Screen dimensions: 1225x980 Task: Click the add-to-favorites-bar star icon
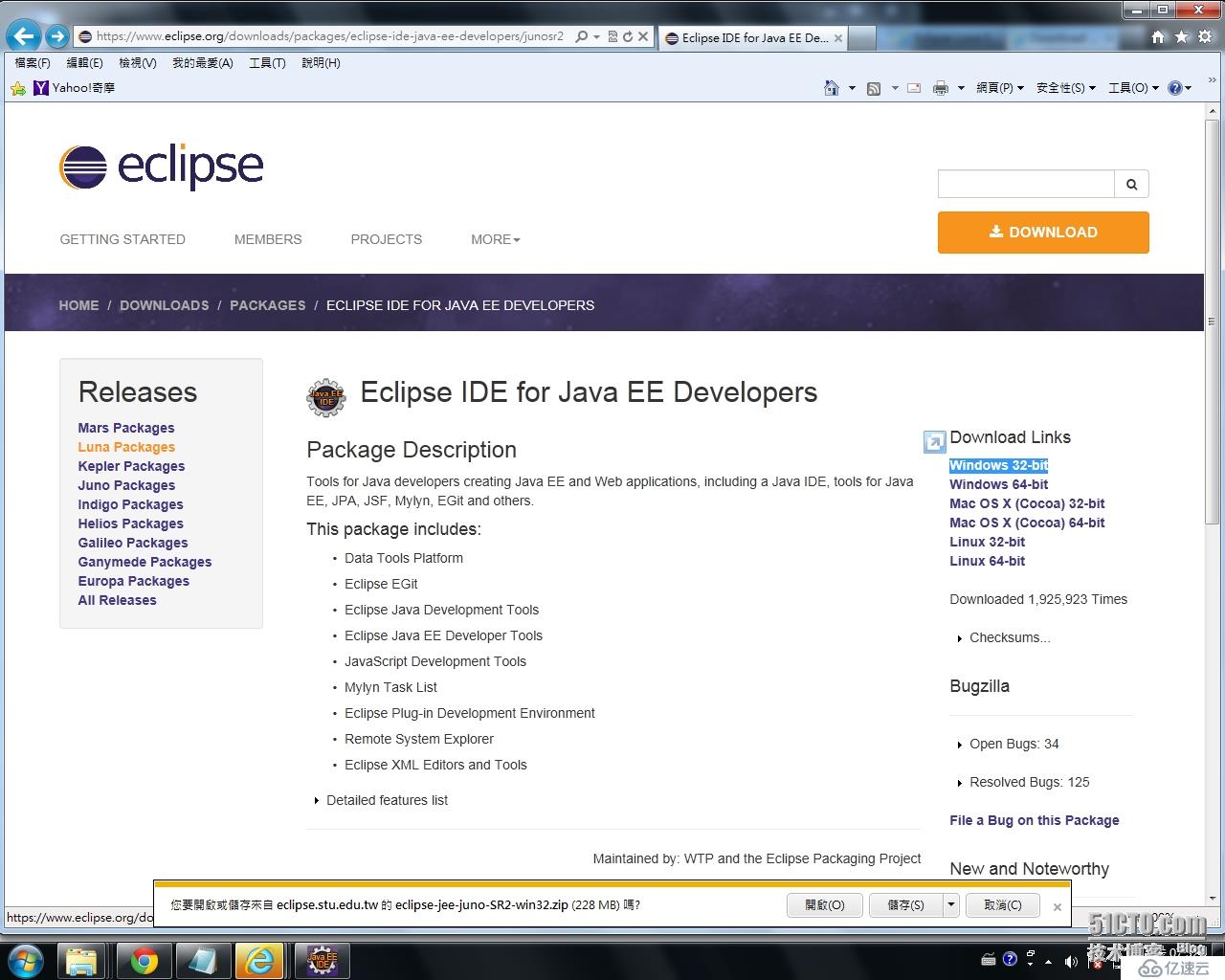coord(18,88)
